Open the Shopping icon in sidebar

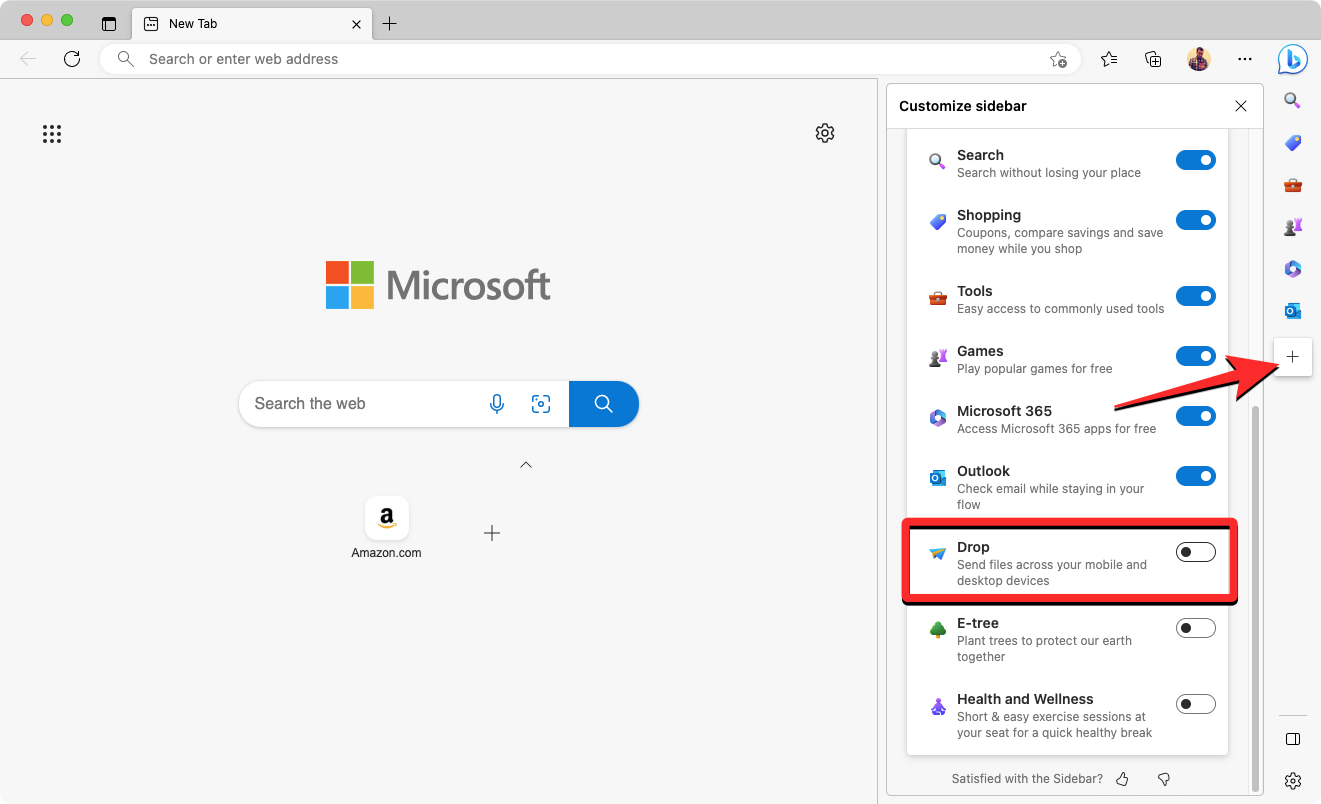(1292, 143)
